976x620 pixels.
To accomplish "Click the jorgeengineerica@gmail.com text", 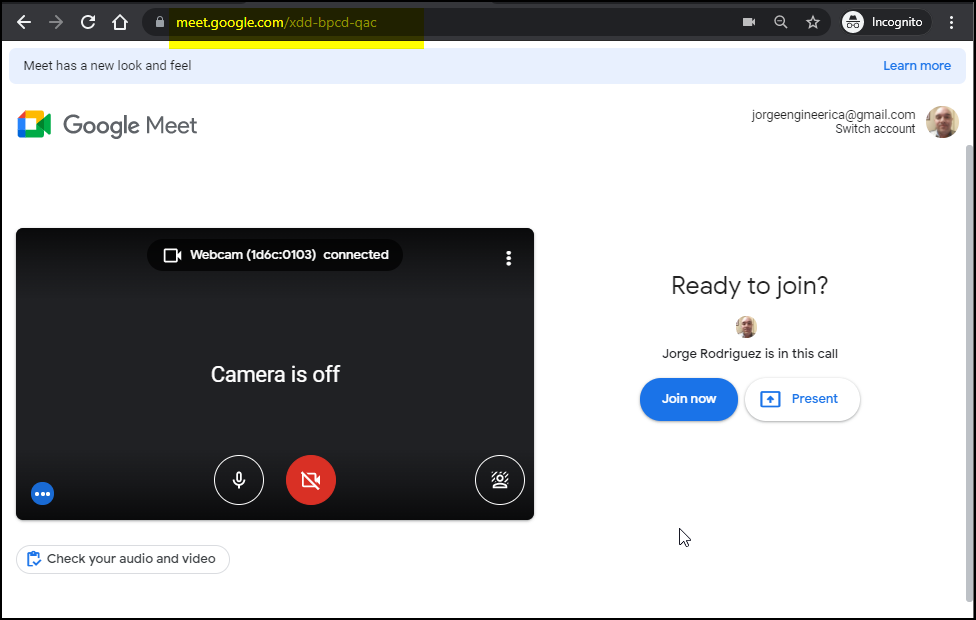I will click(x=833, y=115).
